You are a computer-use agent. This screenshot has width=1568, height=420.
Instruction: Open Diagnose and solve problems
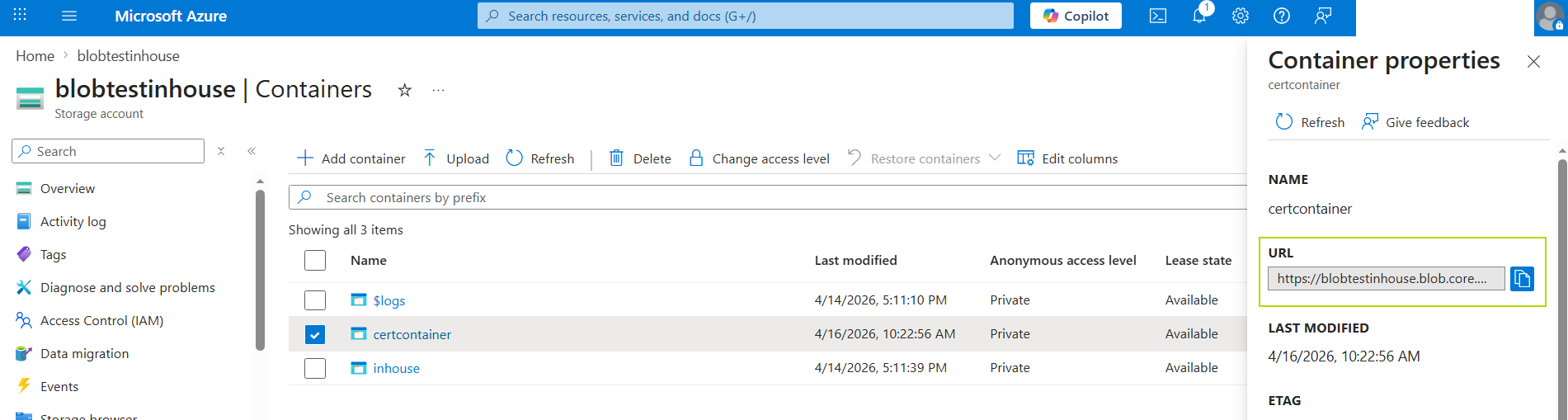(127, 287)
